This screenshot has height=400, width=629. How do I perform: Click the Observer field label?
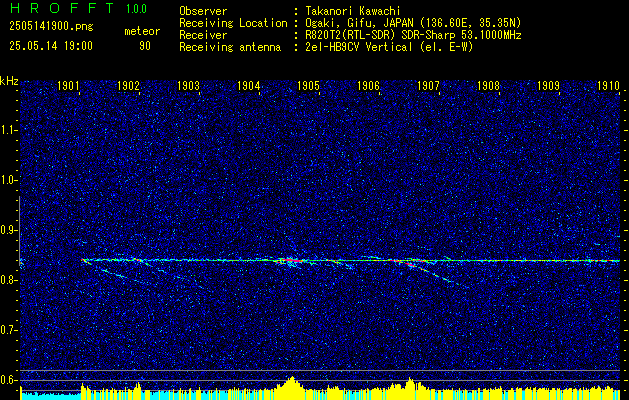[x=203, y=11]
